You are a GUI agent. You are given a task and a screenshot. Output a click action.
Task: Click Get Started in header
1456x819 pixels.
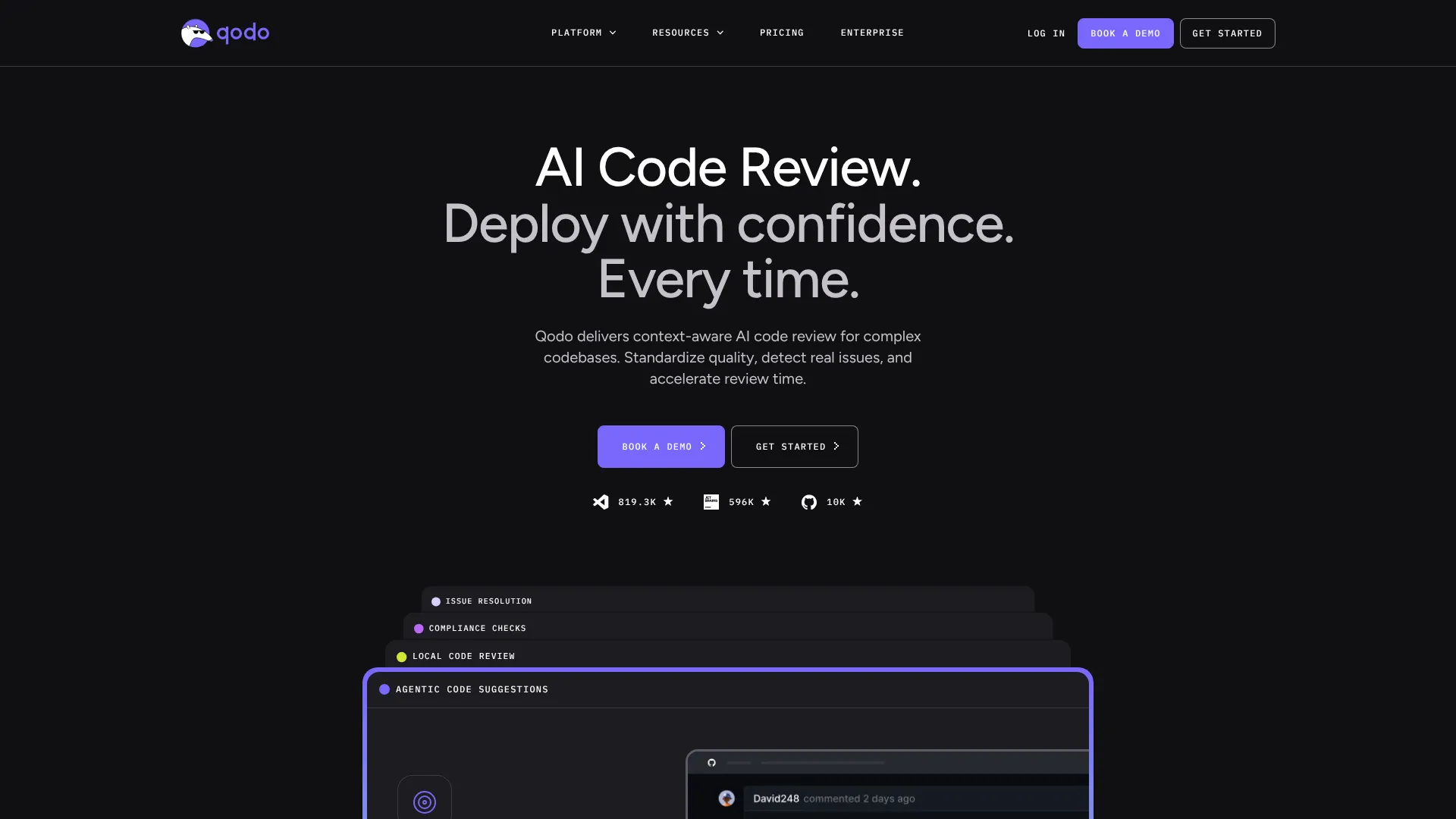coord(1228,33)
